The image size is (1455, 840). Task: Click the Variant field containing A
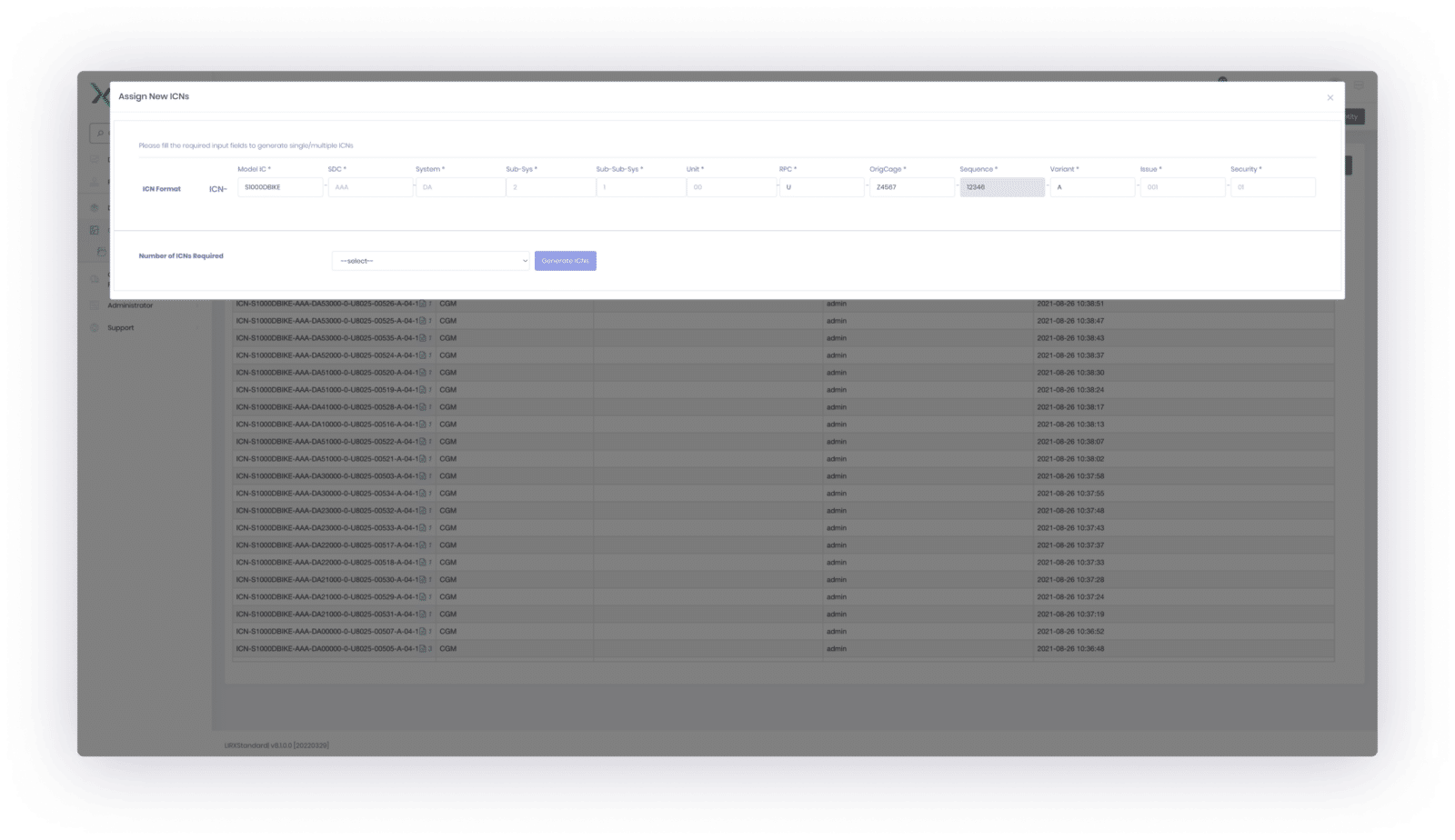(1091, 186)
